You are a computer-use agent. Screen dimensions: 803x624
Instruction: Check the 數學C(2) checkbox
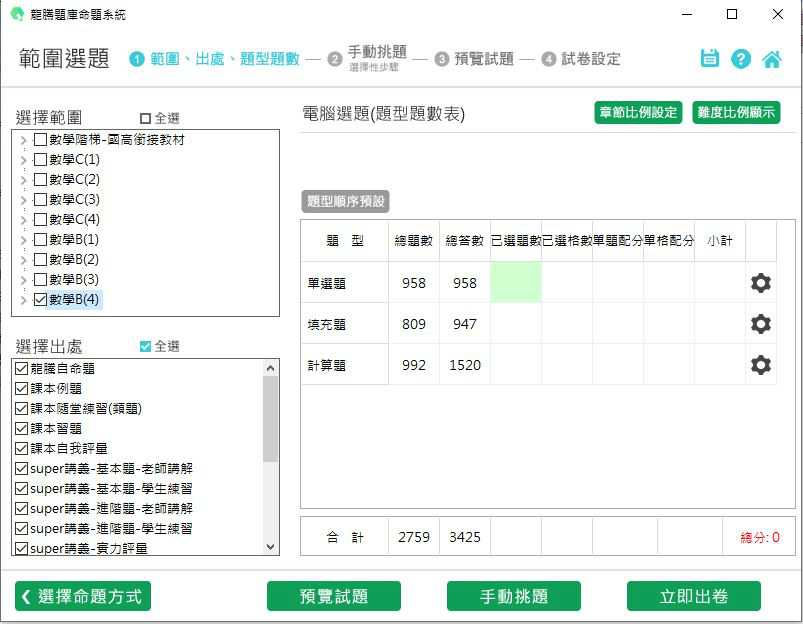[x=40, y=179]
